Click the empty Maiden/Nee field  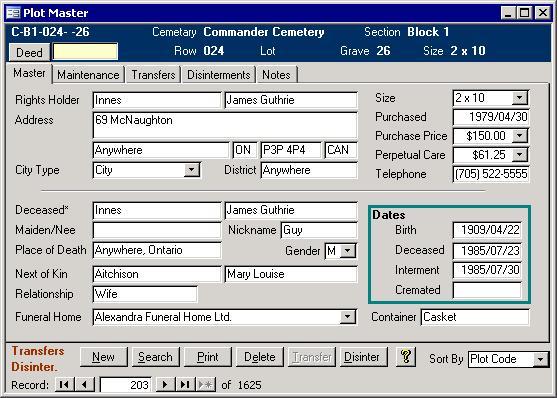[x=157, y=230]
